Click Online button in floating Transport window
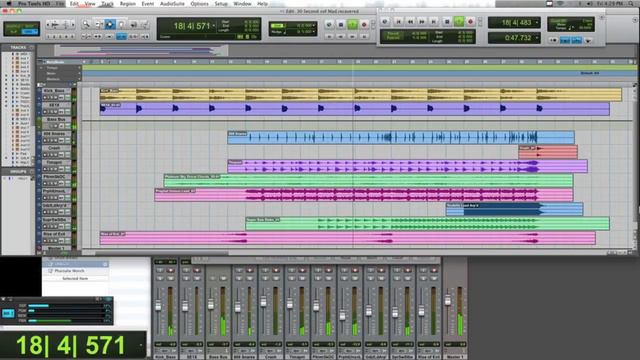Viewport: 640px width, 360px height. [384, 21]
